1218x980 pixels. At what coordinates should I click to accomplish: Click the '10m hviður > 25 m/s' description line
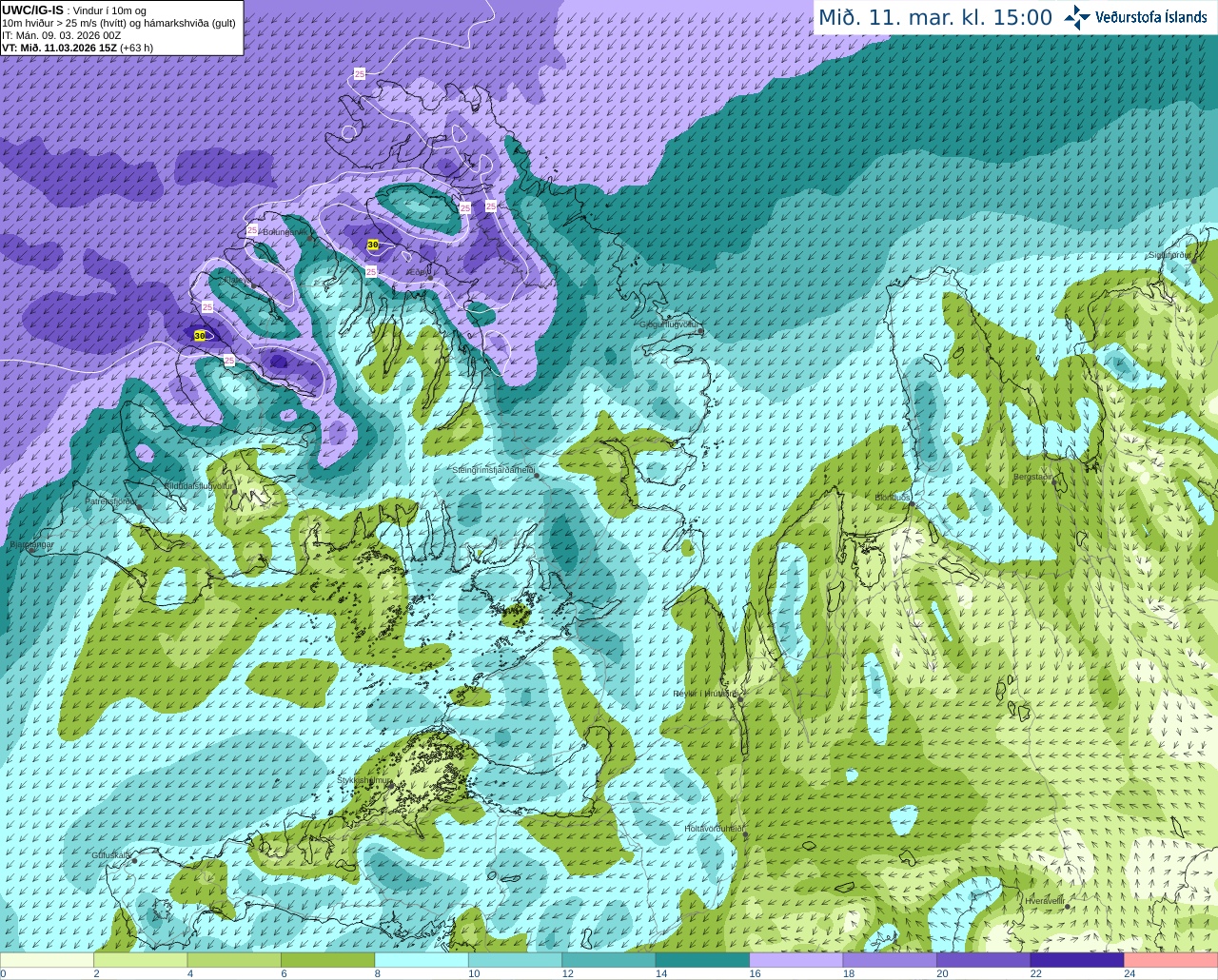119,23
